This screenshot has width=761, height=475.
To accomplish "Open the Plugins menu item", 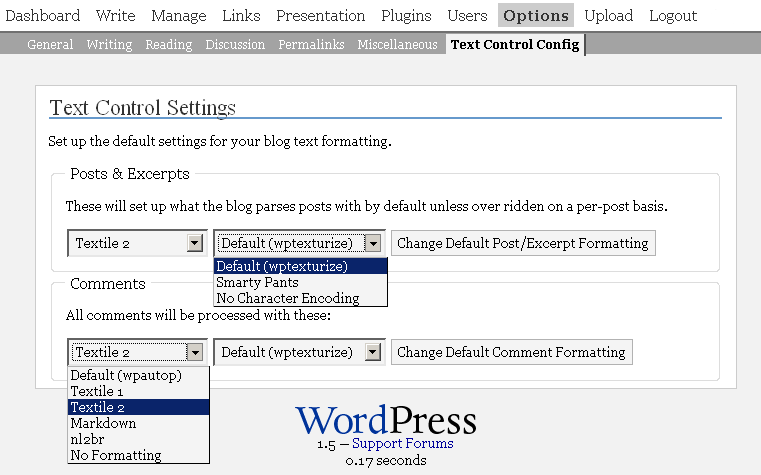I will pyautogui.click(x=406, y=15).
